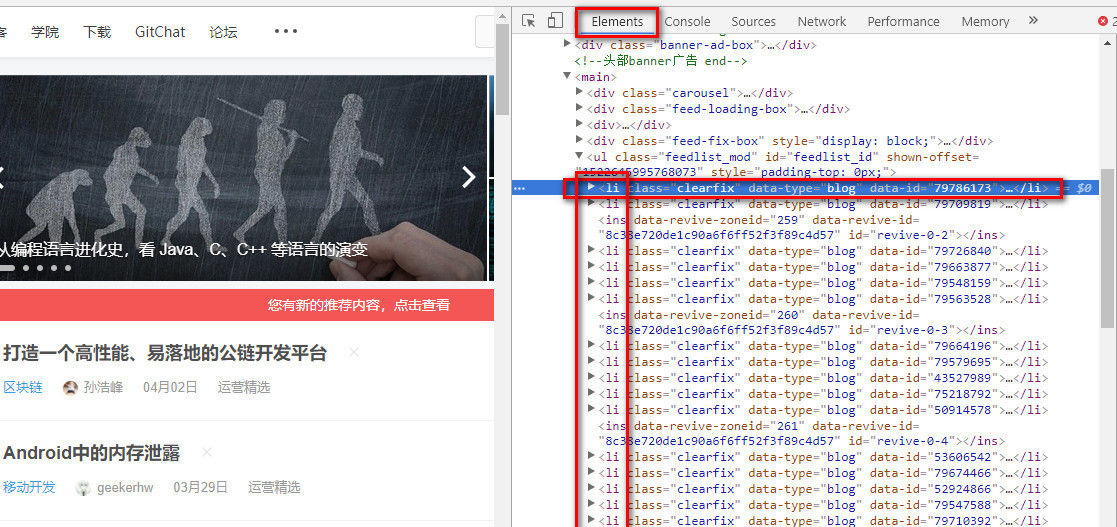Expand the li with data-id 79709819

coord(591,204)
